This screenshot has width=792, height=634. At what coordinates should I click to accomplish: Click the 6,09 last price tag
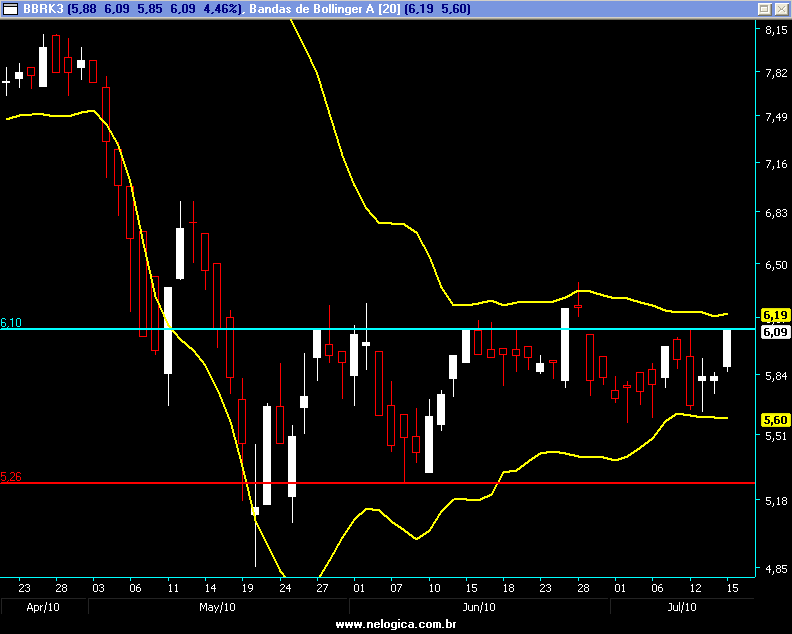pyautogui.click(x=775, y=332)
